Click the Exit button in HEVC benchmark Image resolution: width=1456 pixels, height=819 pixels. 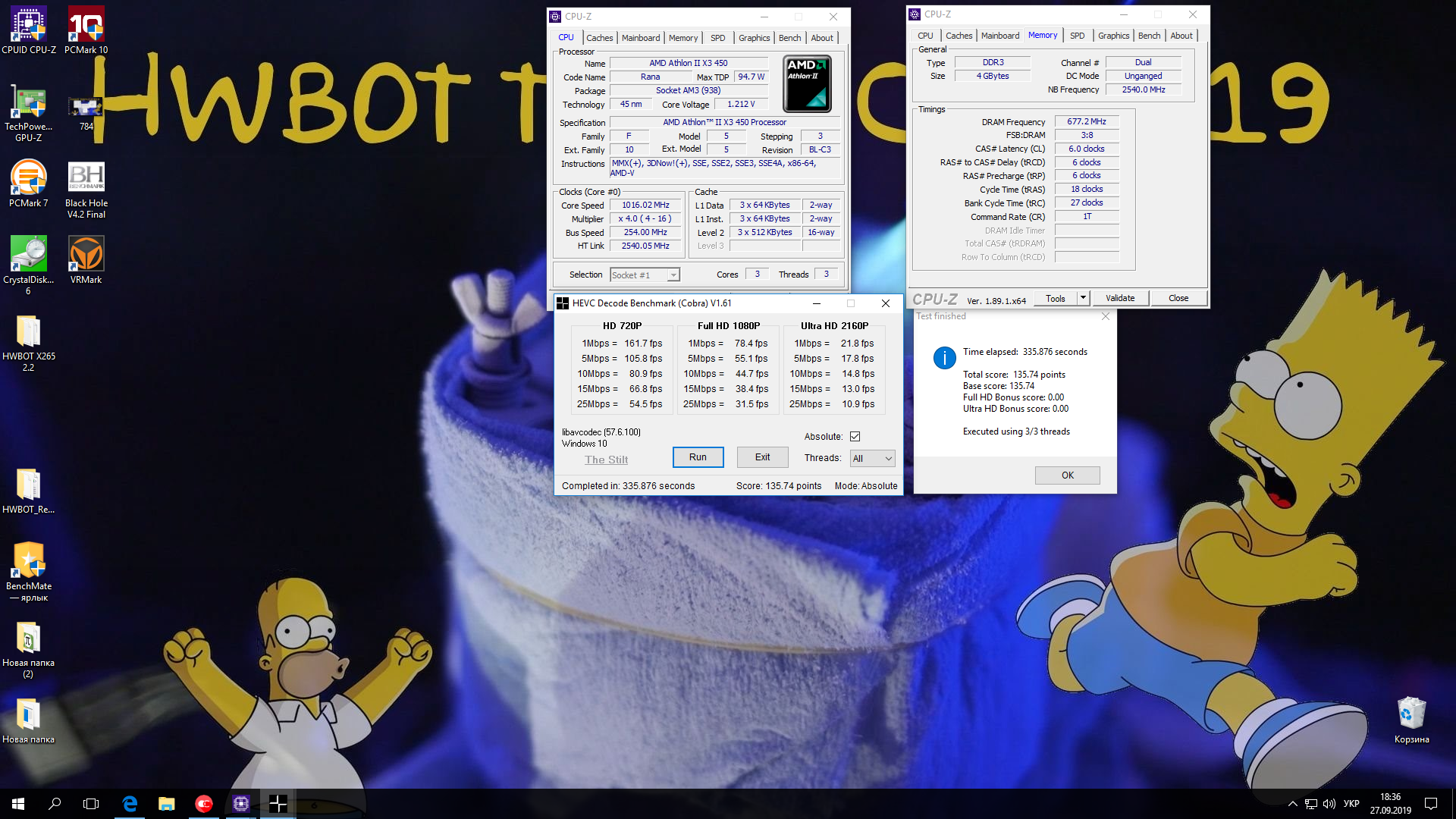762,457
